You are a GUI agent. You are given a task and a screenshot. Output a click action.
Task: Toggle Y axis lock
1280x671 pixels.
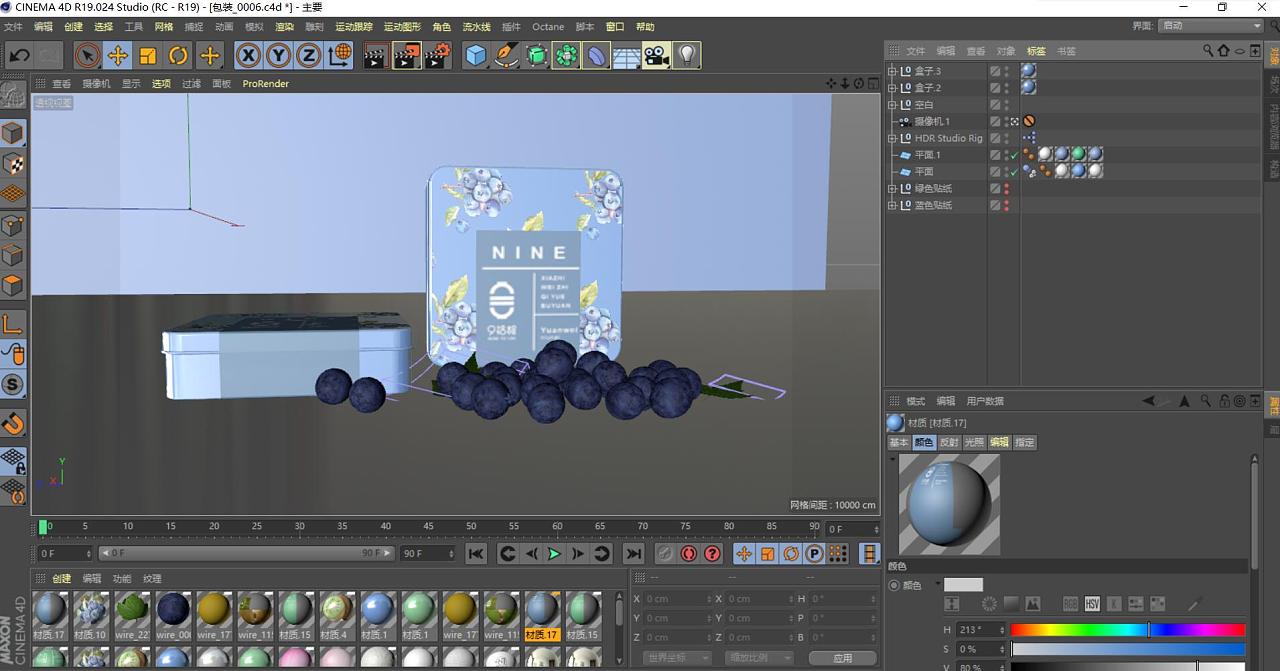click(x=278, y=56)
